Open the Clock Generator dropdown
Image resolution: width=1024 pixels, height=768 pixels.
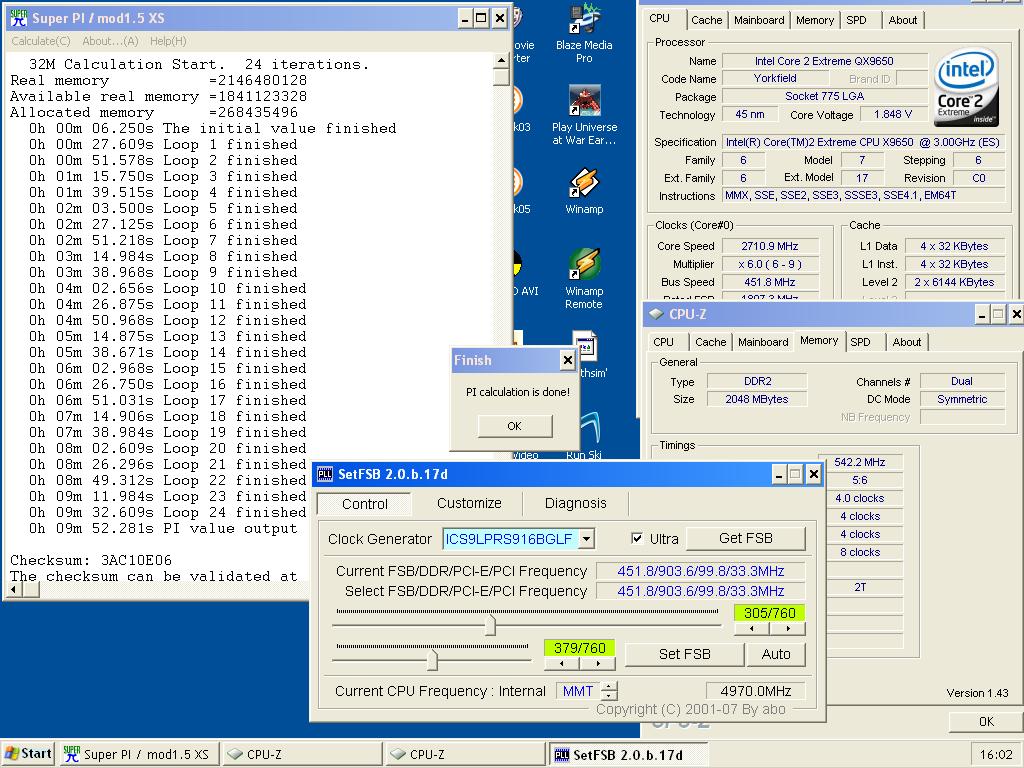coord(586,539)
